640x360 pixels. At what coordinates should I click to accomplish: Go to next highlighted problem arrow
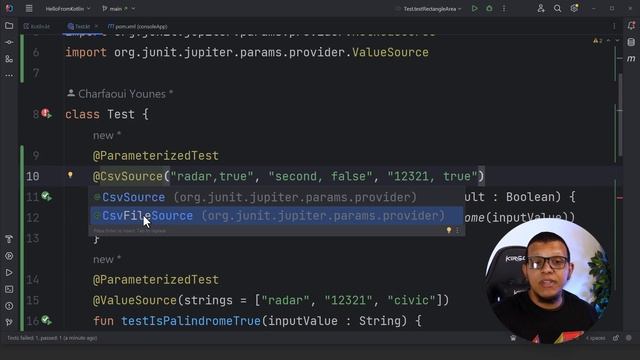(617, 41)
